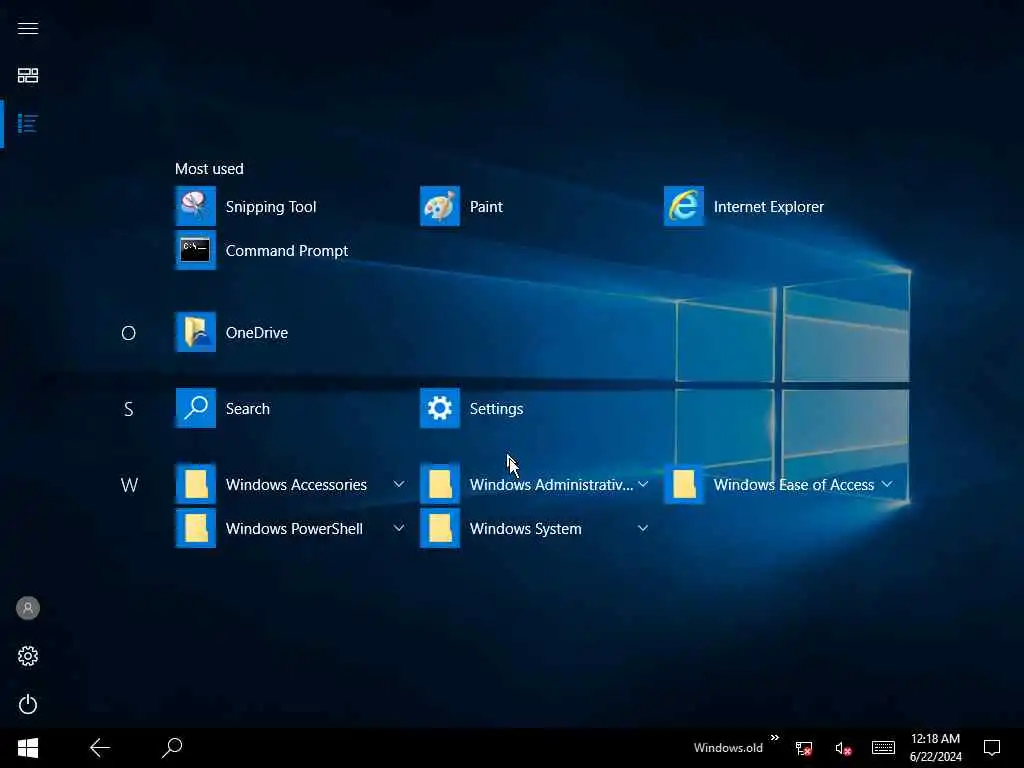This screenshot has width=1024, height=768.
Task: Click the Windows.old toolbar label
Action: (x=728, y=748)
